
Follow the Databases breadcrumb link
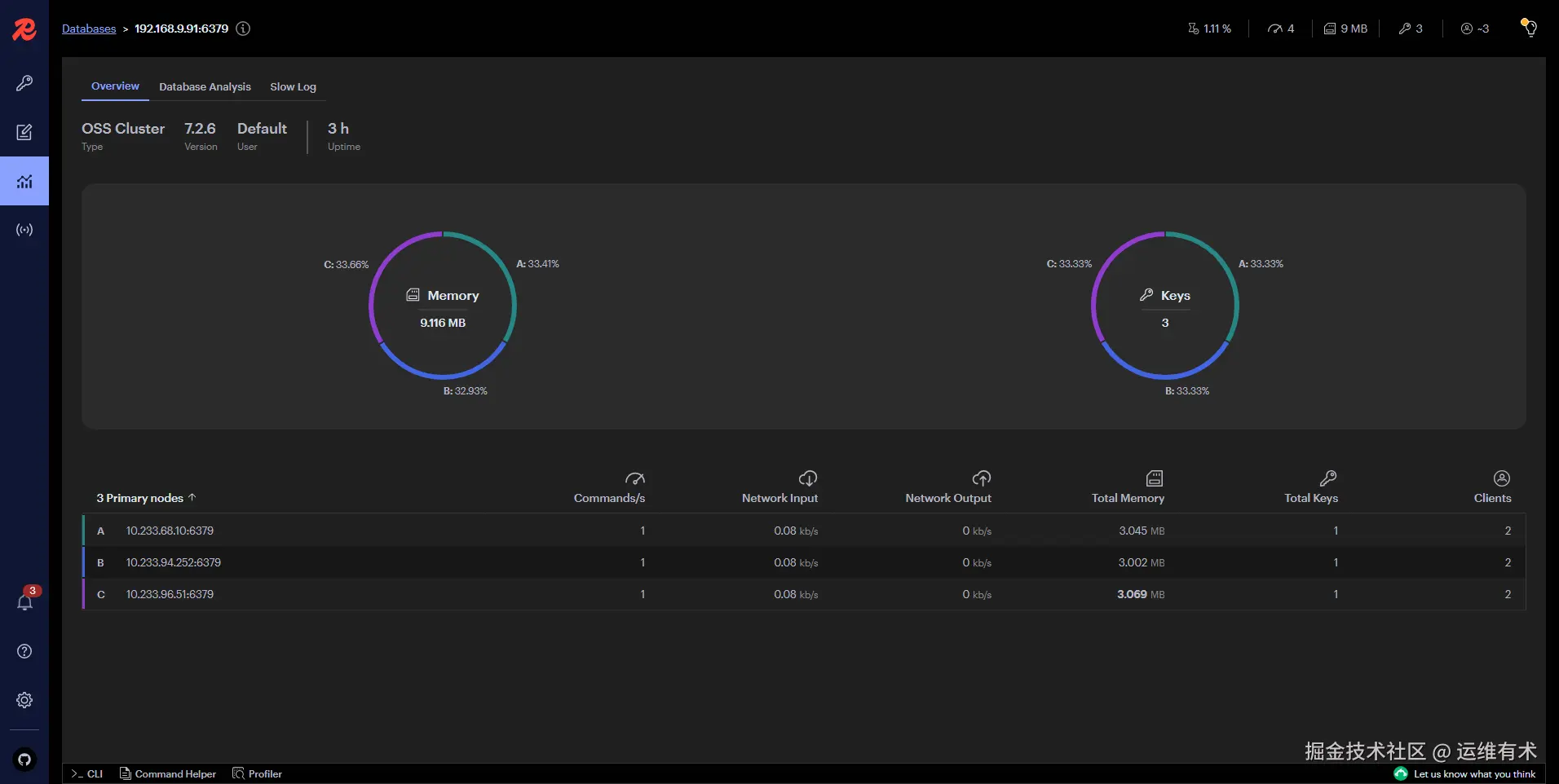[x=88, y=29]
